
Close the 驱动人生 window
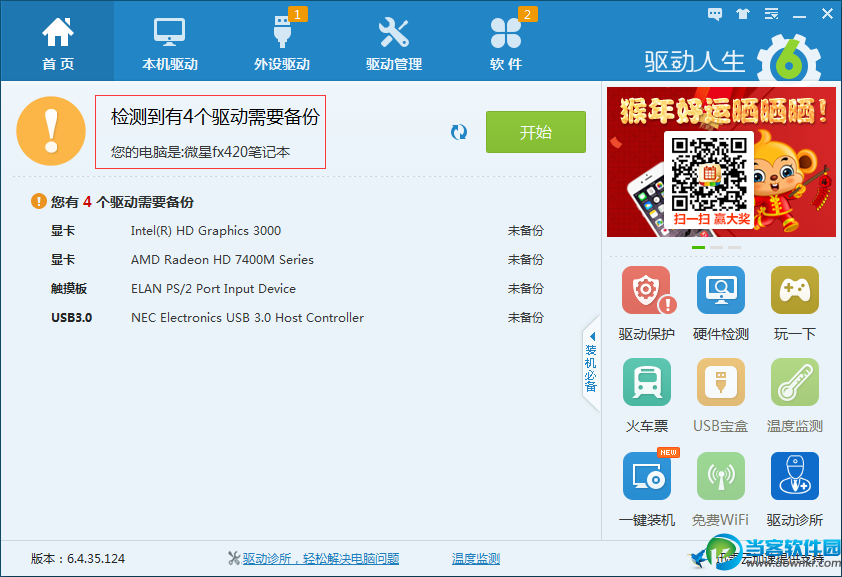(x=828, y=14)
